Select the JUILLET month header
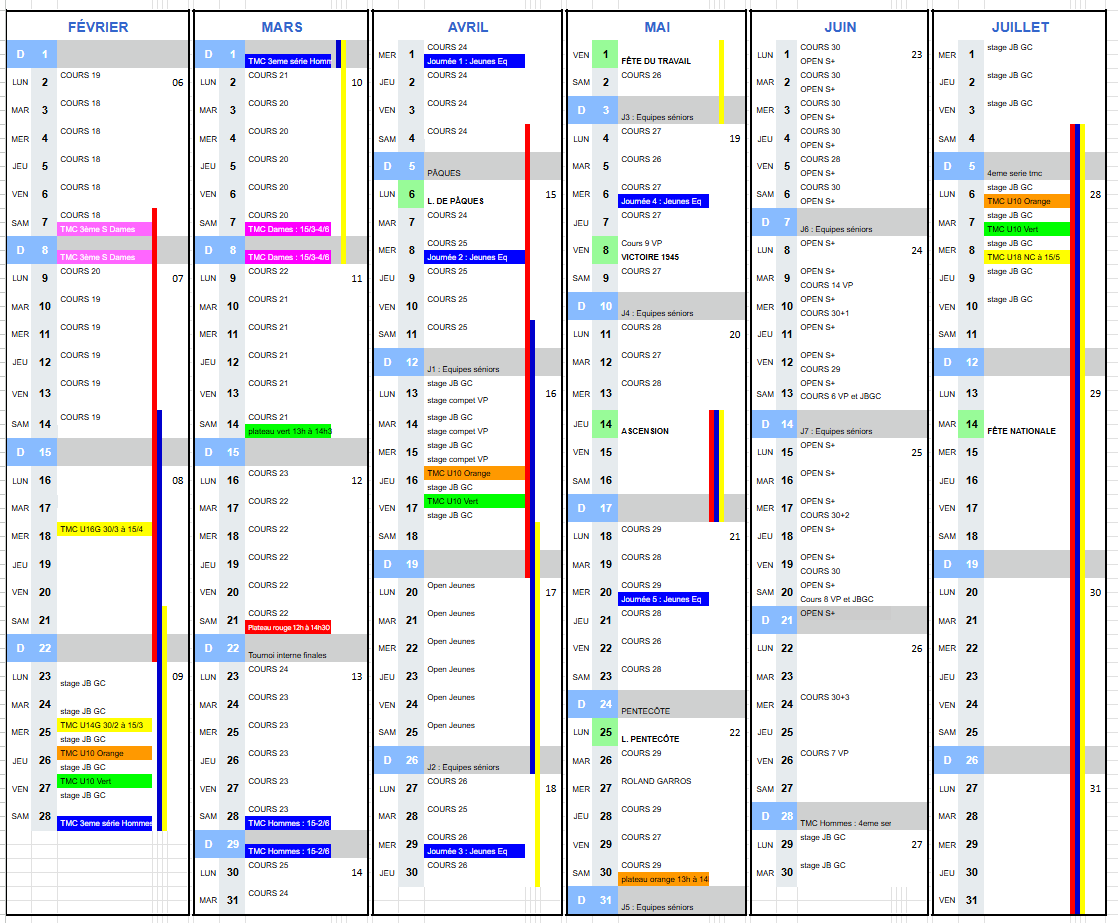This screenshot has width=1118, height=923. [x=1020, y=27]
